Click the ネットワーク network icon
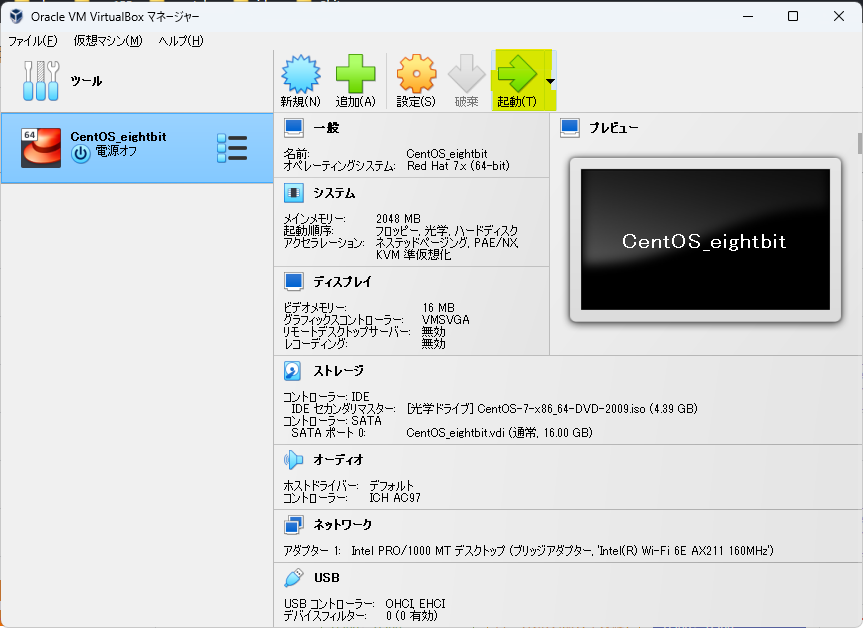Image resolution: width=863 pixels, height=628 pixels. point(293,525)
